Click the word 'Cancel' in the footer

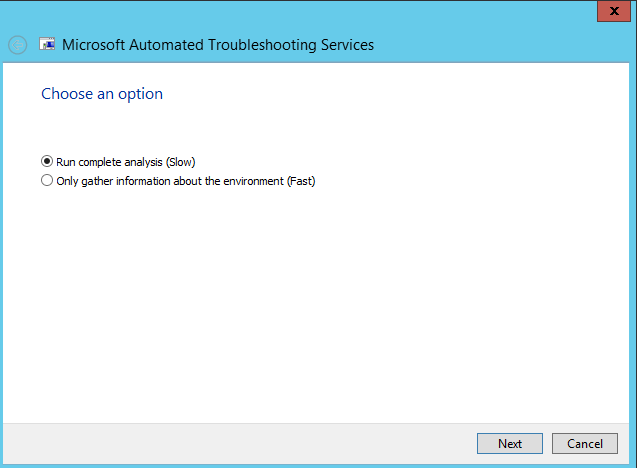point(585,444)
